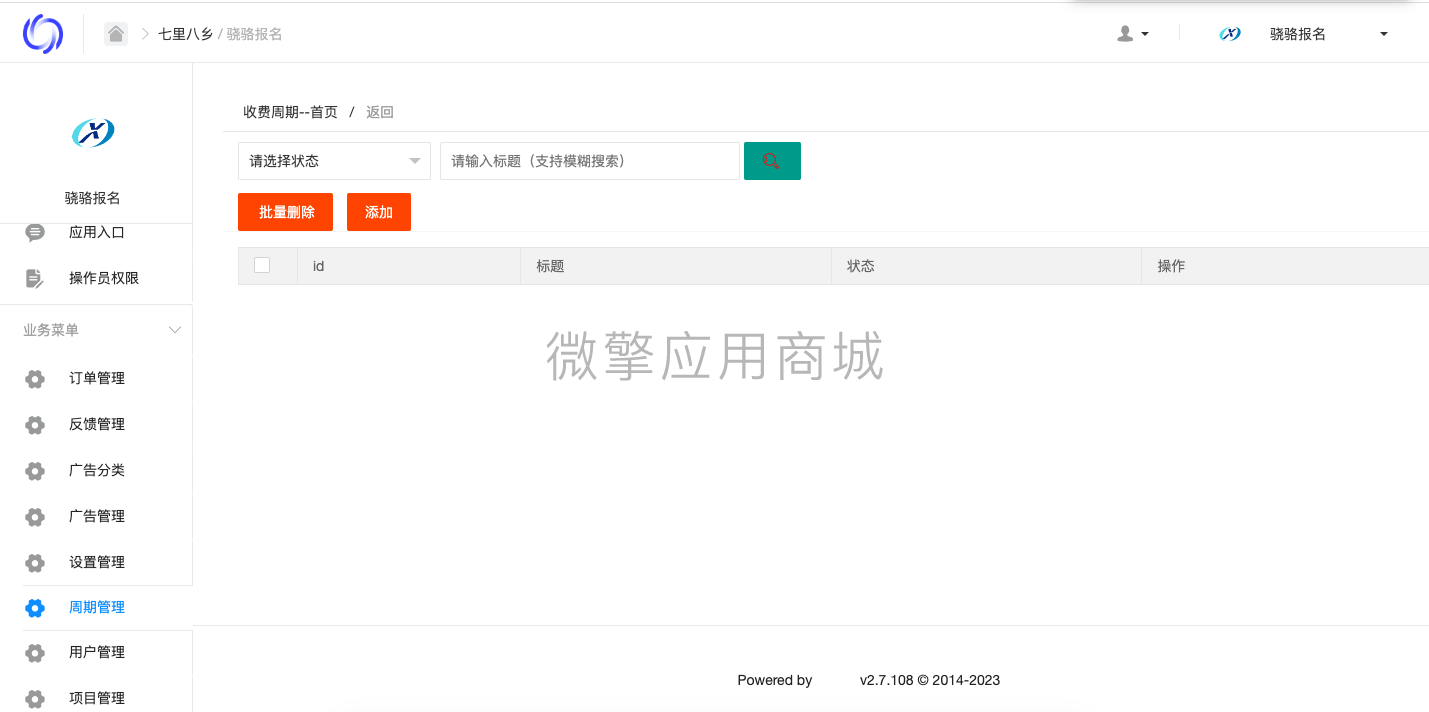The width and height of the screenshot is (1429, 712).
Task: Select 广告管理 menu item
Action: [x=97, y=516]
